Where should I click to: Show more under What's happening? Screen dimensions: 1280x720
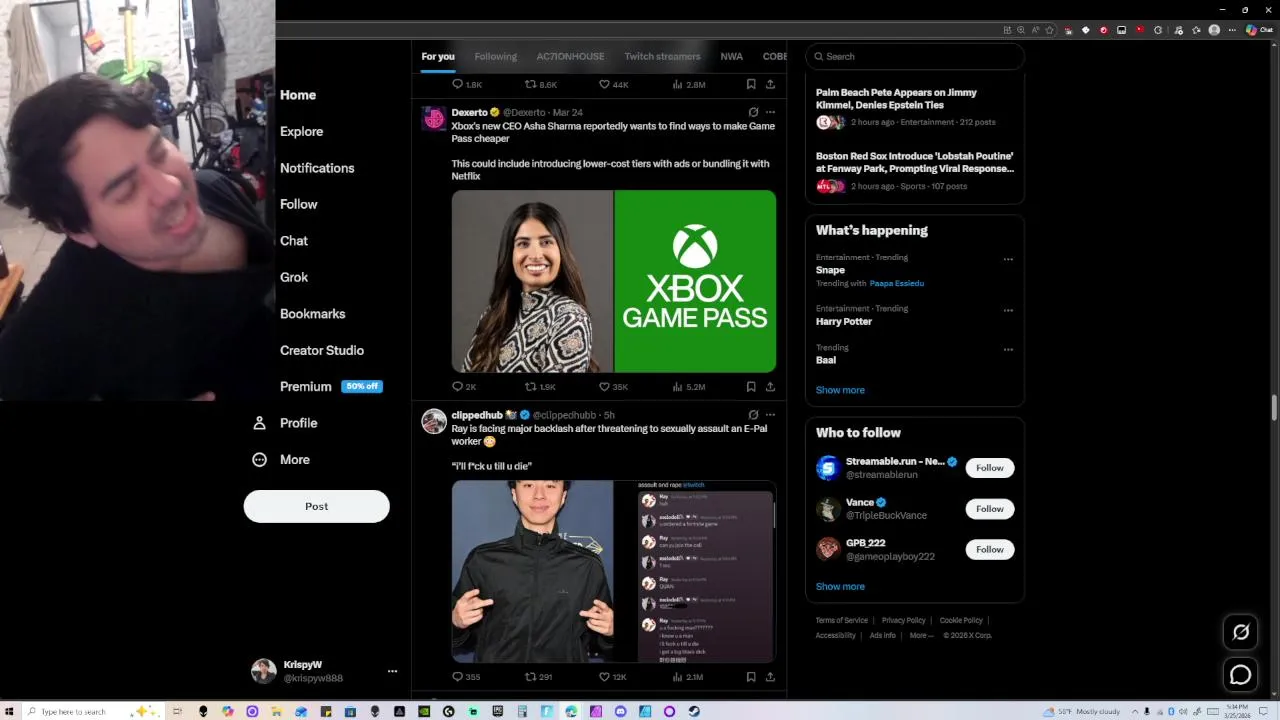[x=840, y=390]
